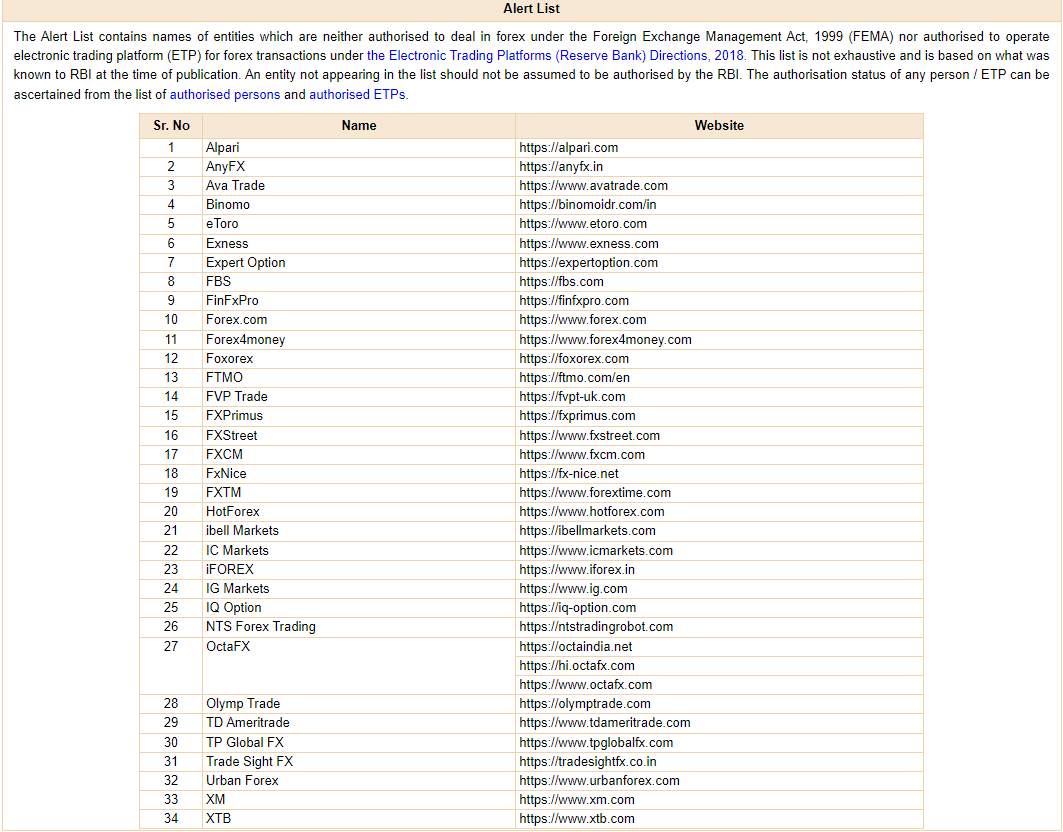Select the https://fx-nice.net cell
Screen dimensions: 1063x832
pos(719,473)
